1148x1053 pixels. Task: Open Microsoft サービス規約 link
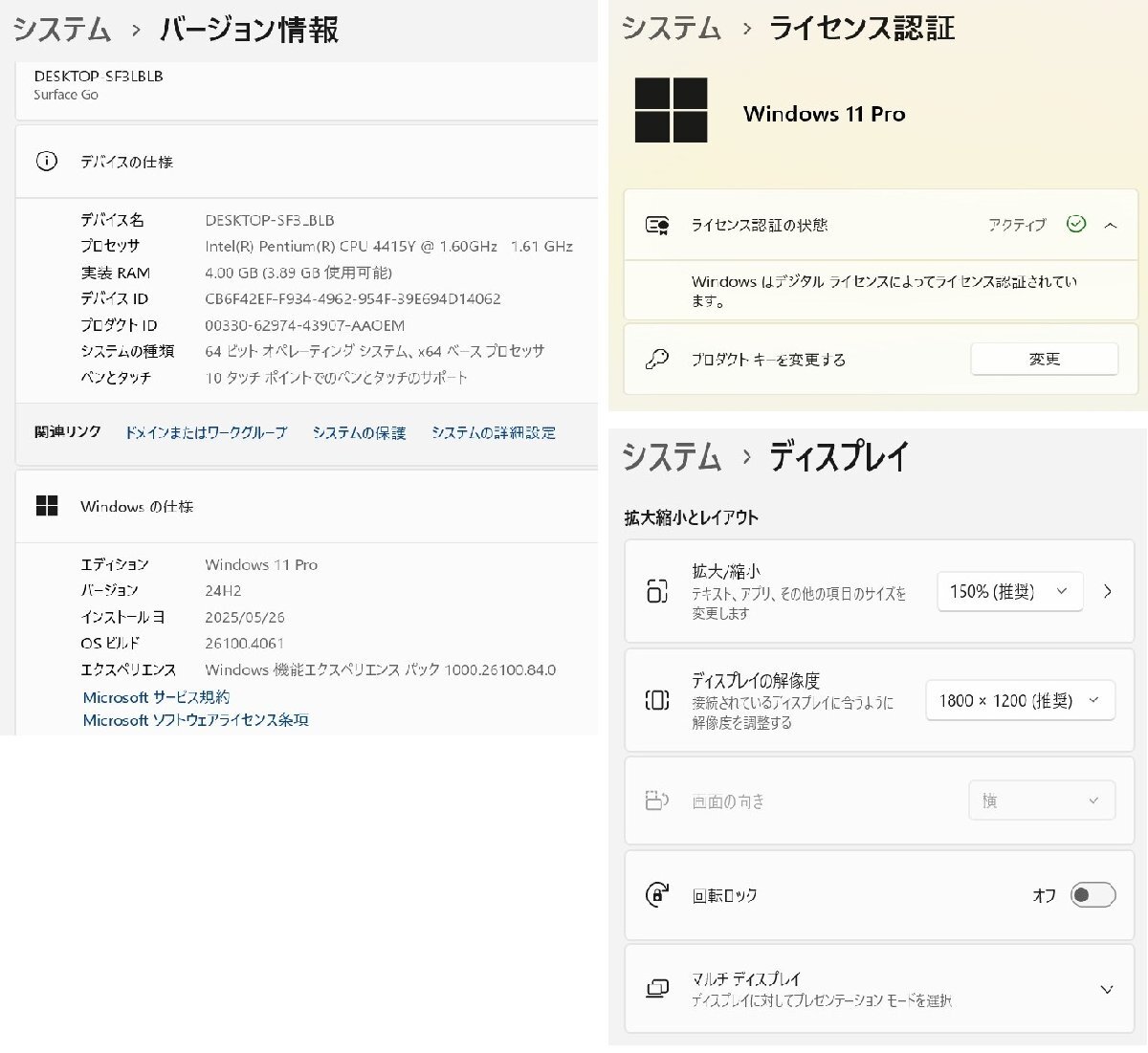click(156, 697)
